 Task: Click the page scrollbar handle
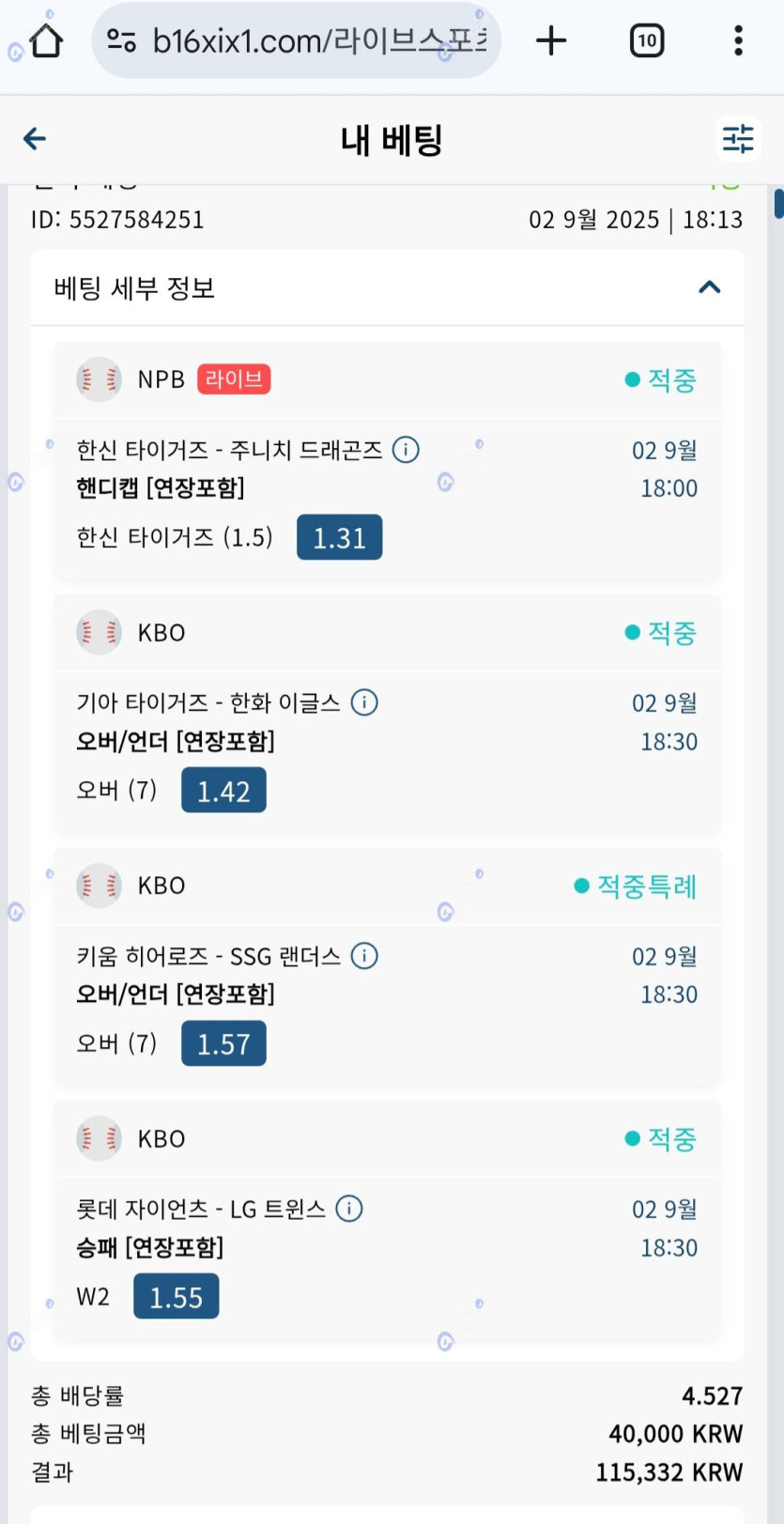click(x=778, y=204)
